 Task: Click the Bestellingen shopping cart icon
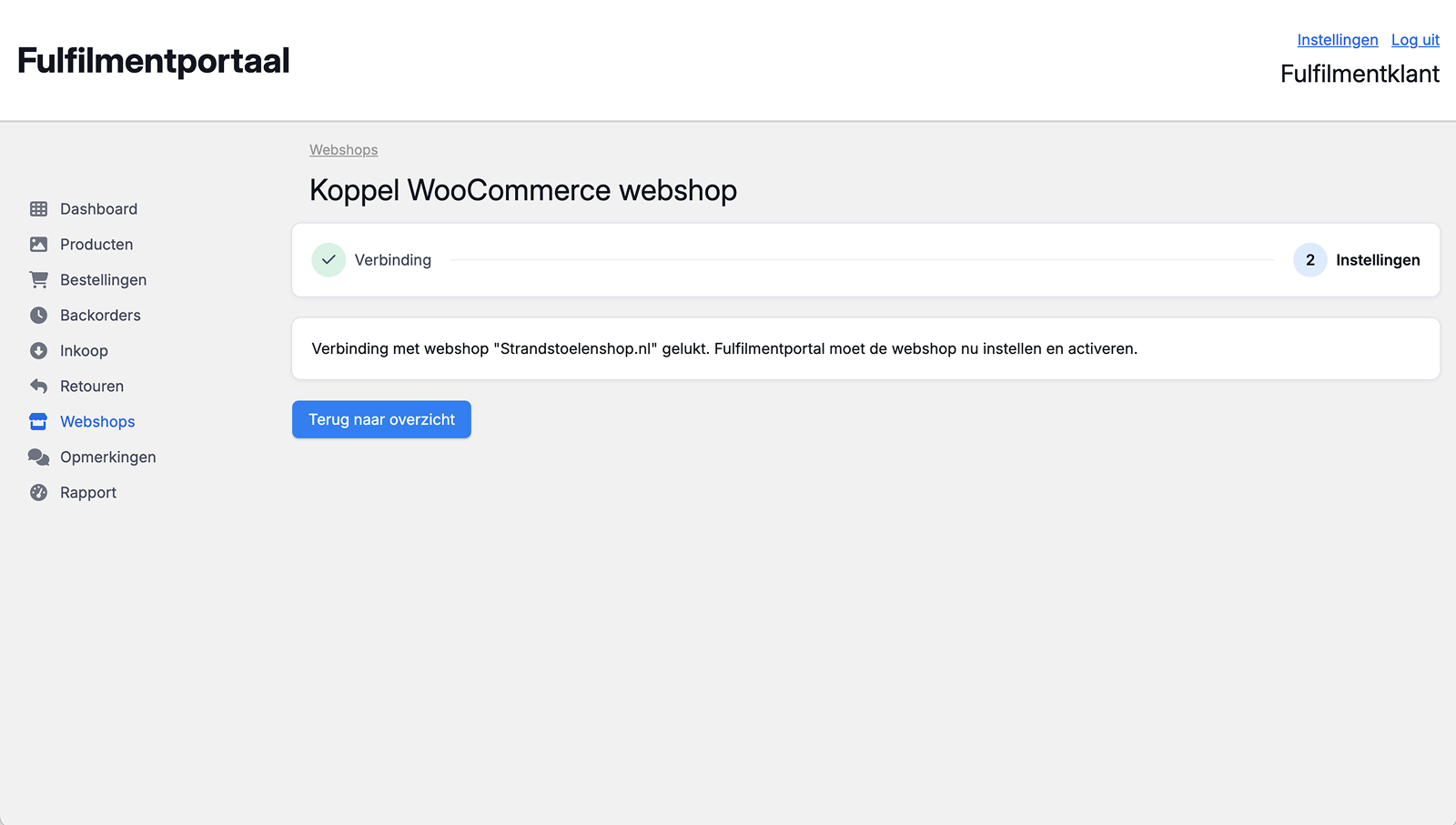pyautogui.click(x=38, y=279)
